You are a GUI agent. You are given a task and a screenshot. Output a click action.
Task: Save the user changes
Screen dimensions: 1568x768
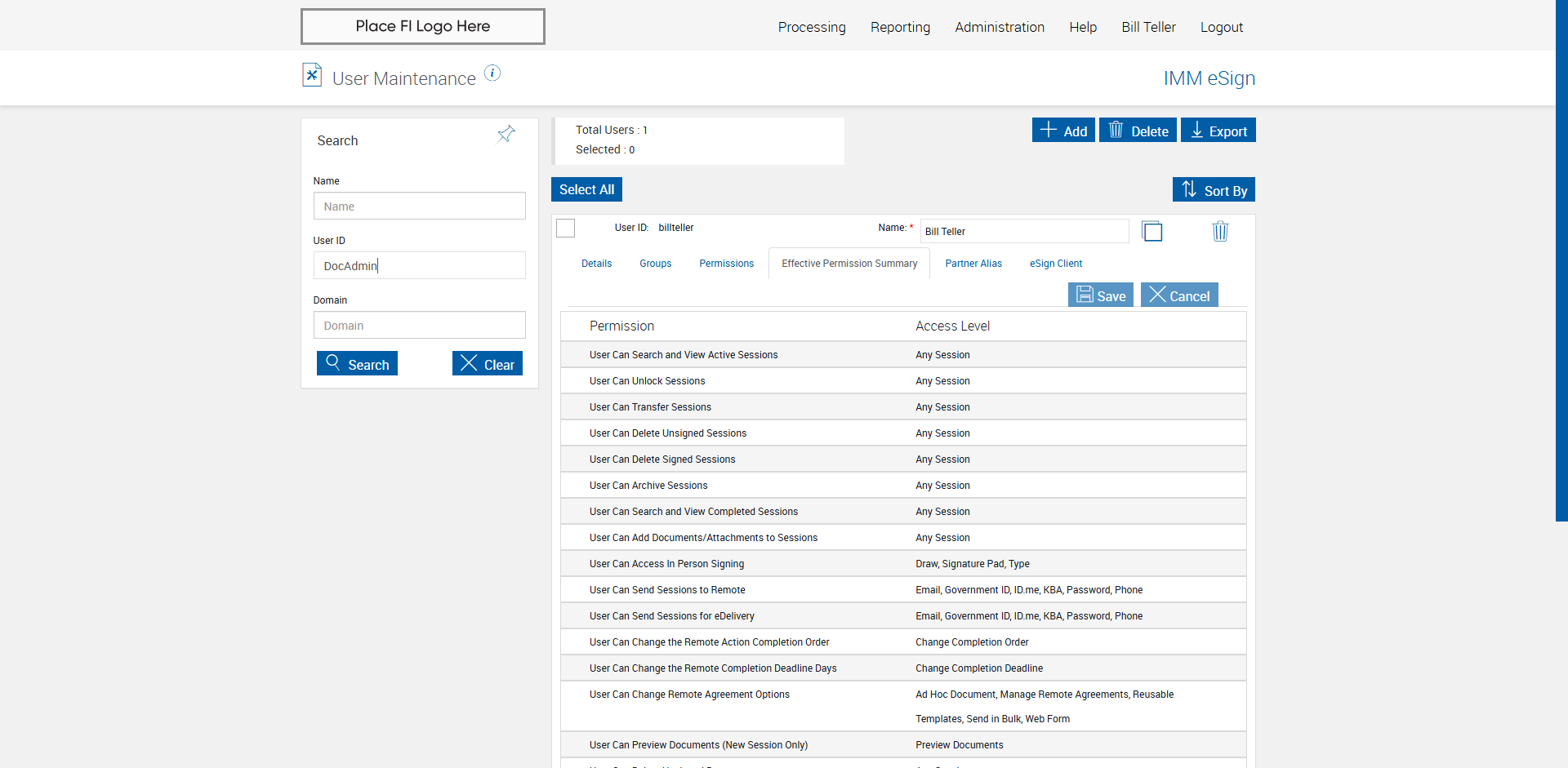click(1101, 295)
